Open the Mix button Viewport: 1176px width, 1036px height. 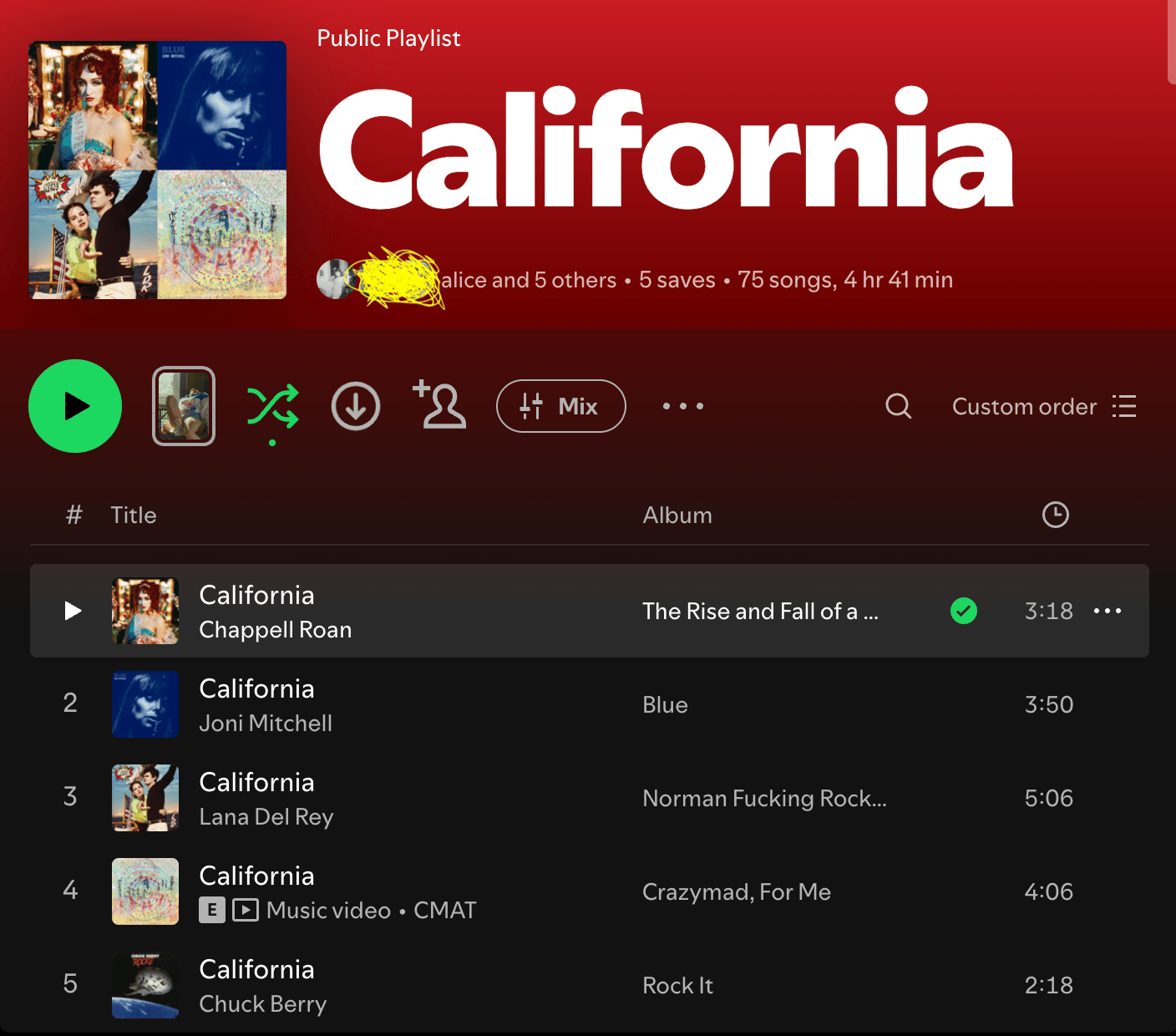(x=561, y=406)
